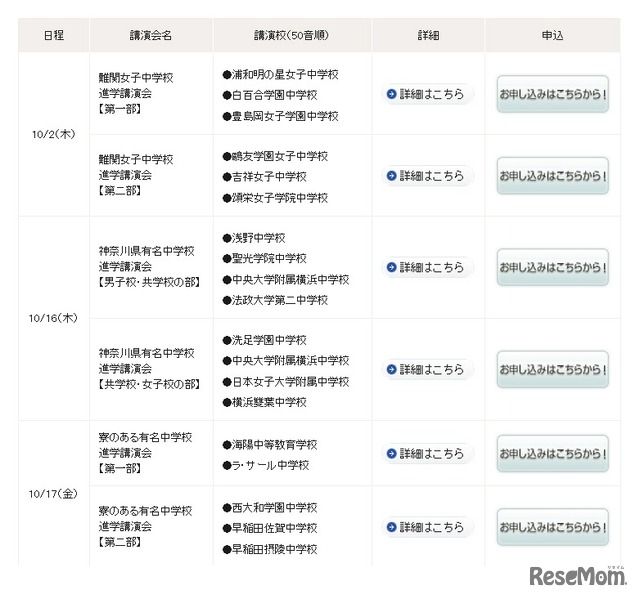Click the 申込 column header

pyautogui.click(x=553, y=35)
